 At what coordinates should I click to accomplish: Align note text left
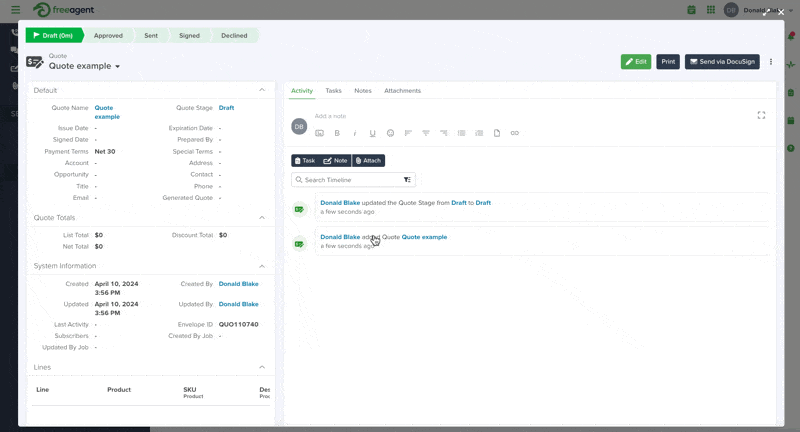click(408, 133)
